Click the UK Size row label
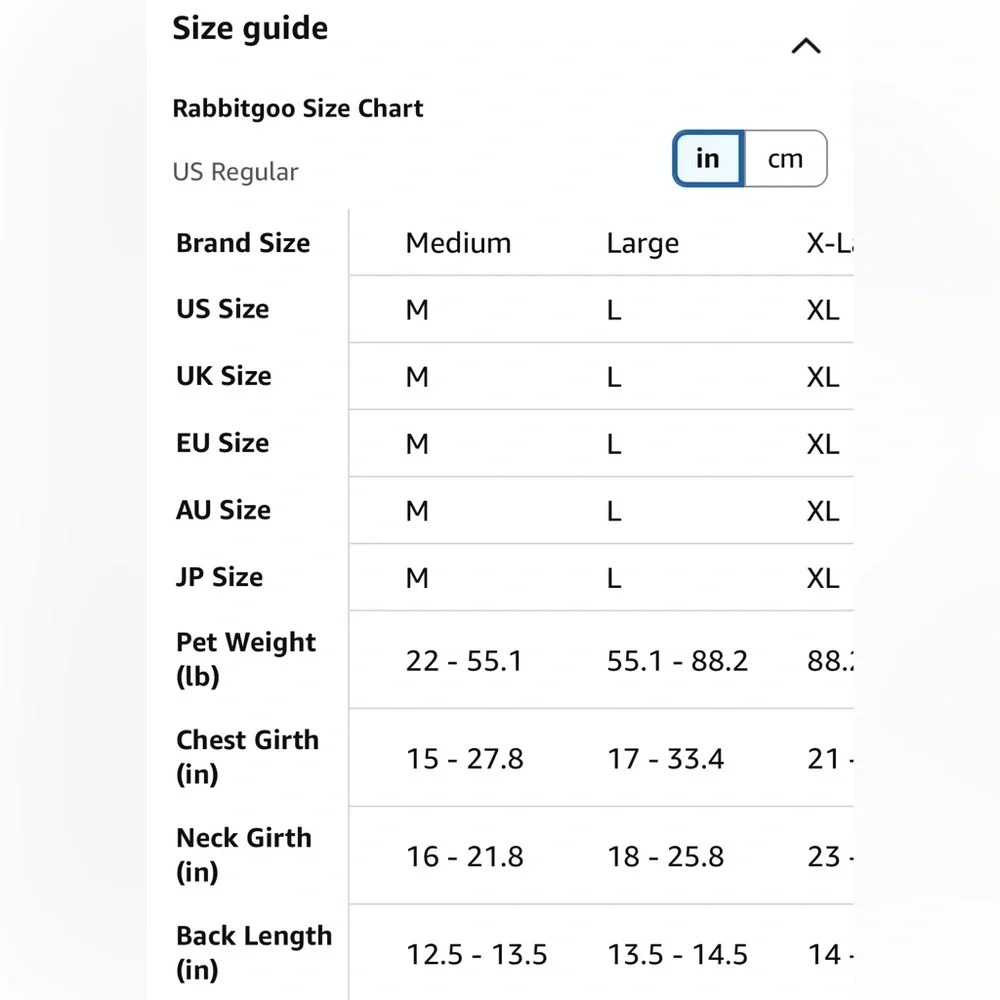 [224, 376]
